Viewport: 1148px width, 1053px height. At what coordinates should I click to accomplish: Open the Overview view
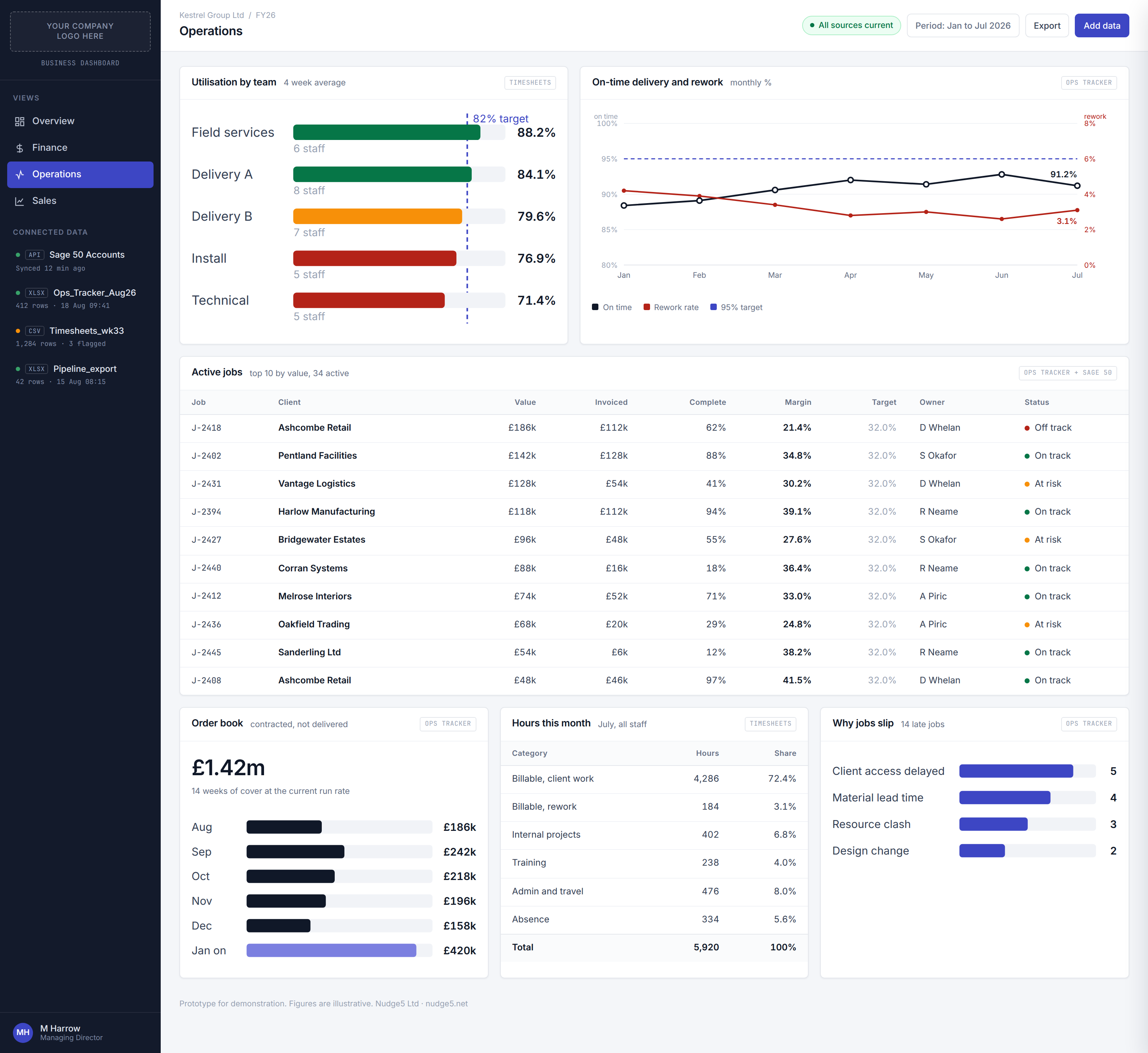[80, 121]
